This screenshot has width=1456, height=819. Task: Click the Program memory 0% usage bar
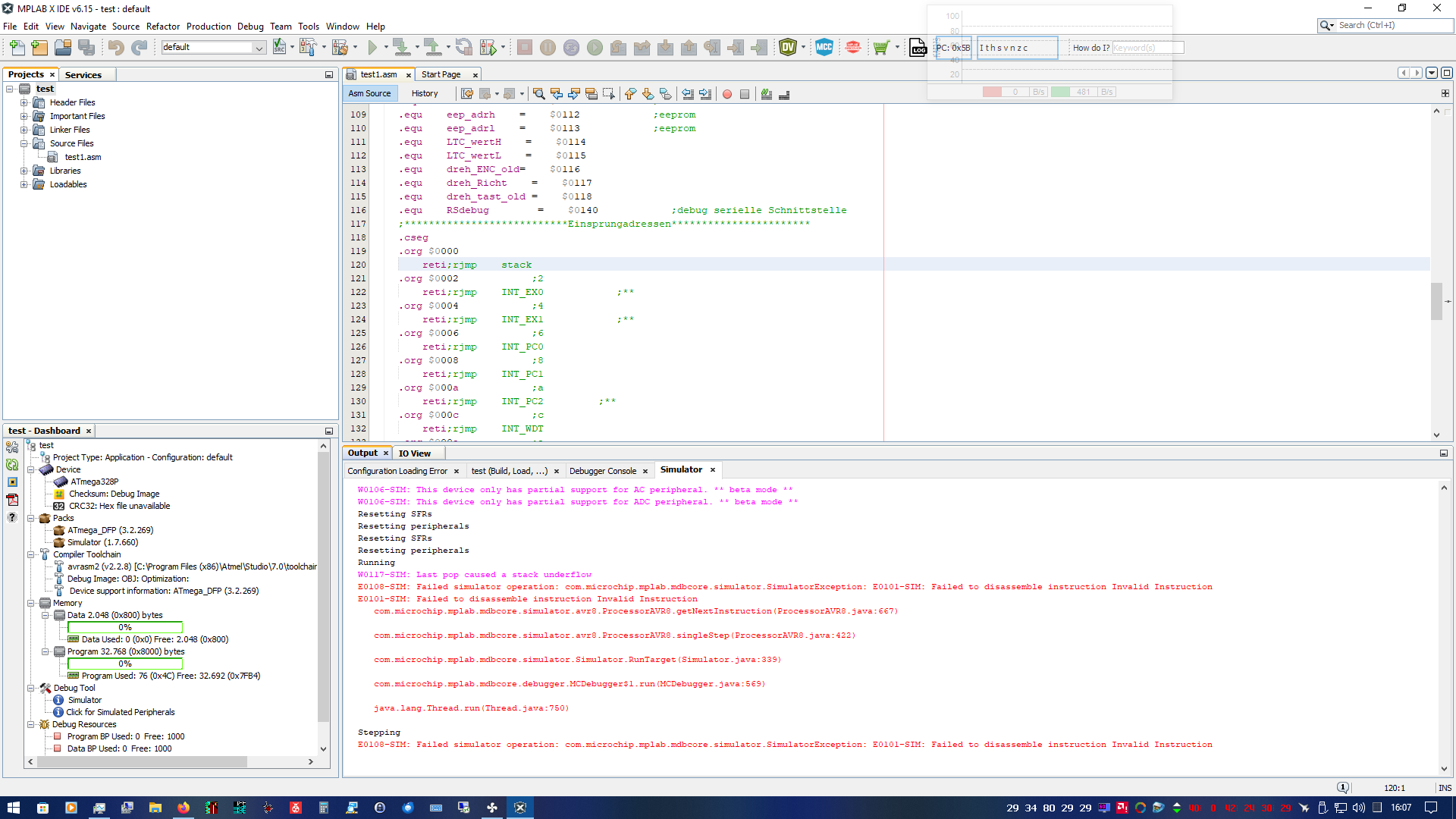(x=125, y=664)
